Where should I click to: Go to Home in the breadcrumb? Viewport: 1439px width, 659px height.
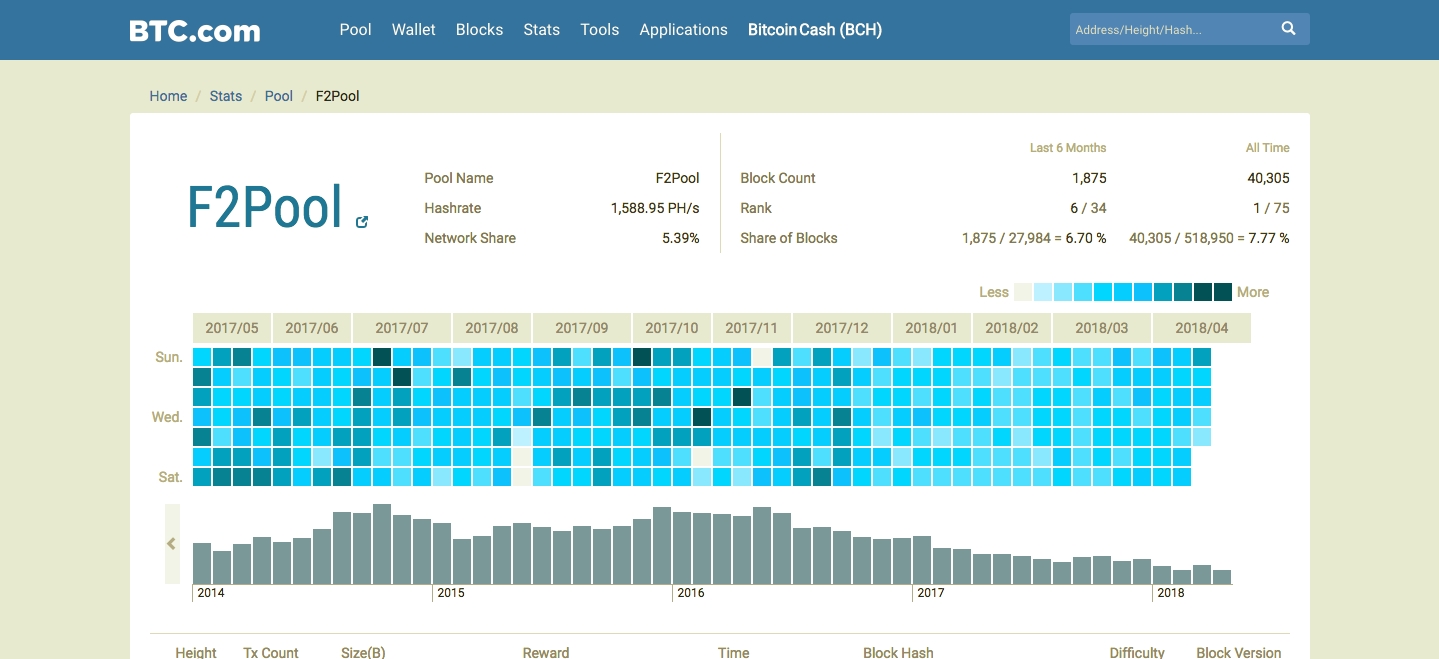168,96
